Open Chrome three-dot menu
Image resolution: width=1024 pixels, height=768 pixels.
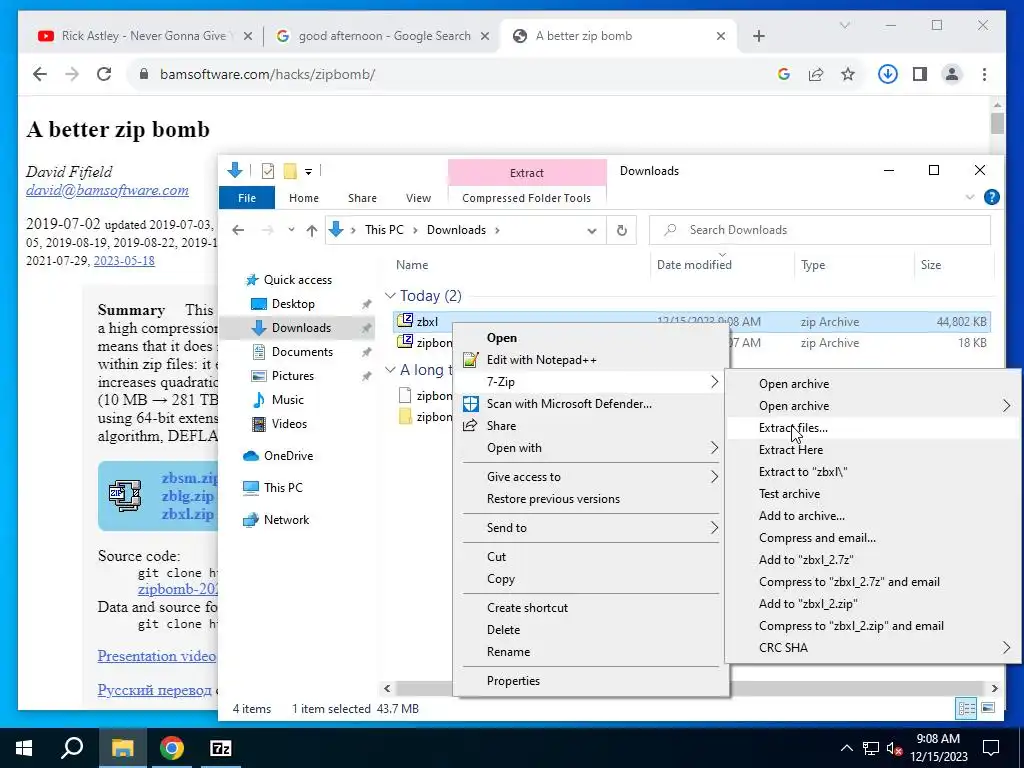coord(984,74)
